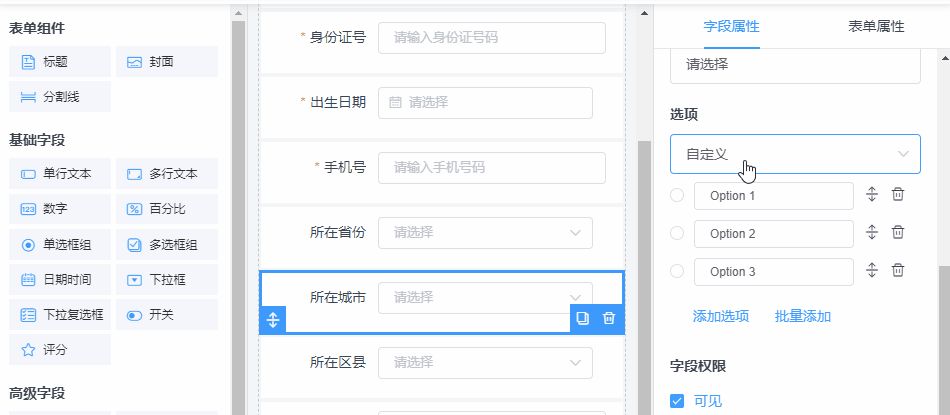
Task: Expand the 所在省份 dropdown
Action: [x=485, y=233]
